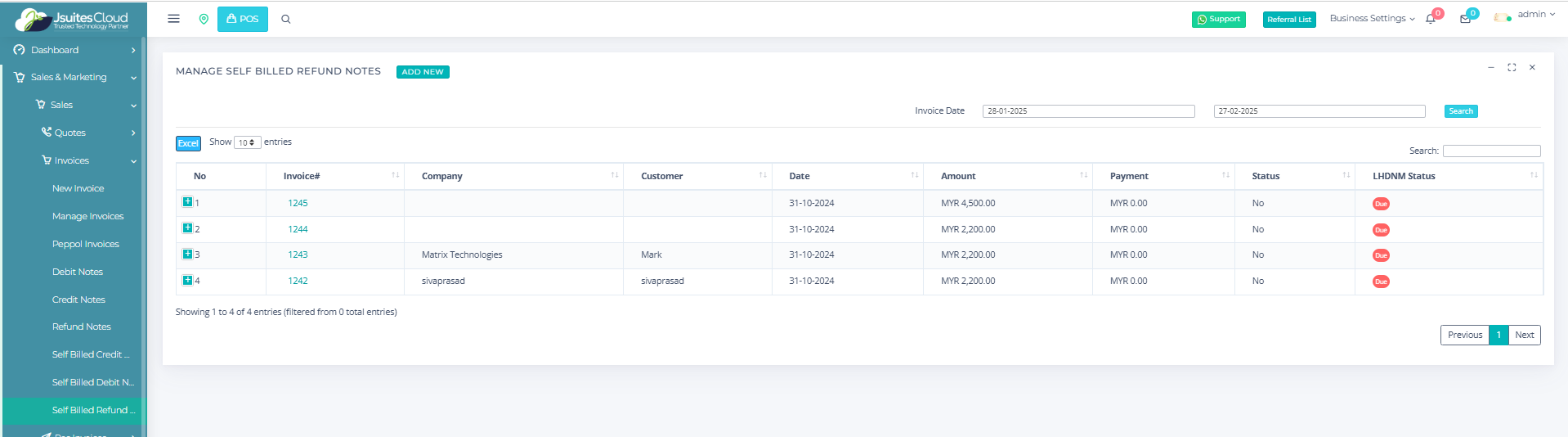Toggle row 4 plus expander
1568x437 pixels.
(187, 281)
